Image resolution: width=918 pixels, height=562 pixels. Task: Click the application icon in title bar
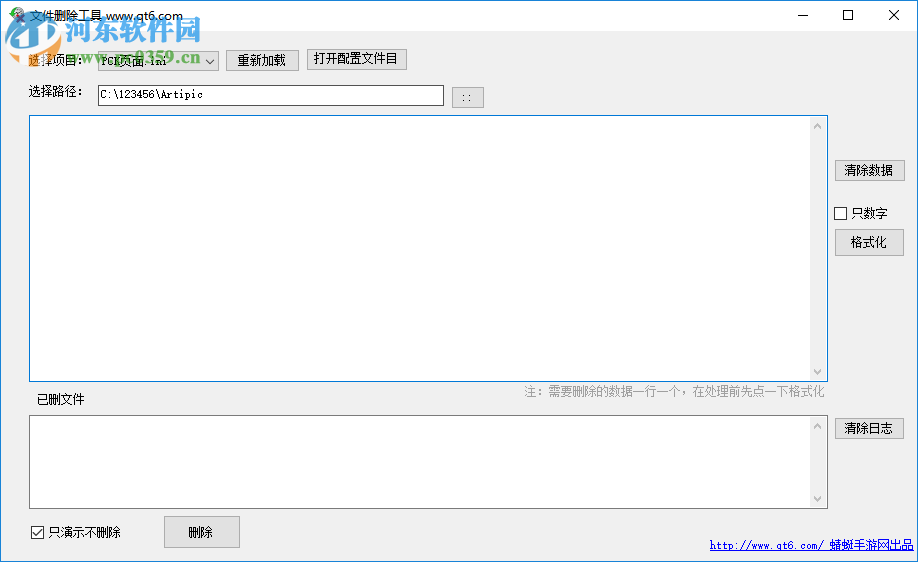pos(18,15)
